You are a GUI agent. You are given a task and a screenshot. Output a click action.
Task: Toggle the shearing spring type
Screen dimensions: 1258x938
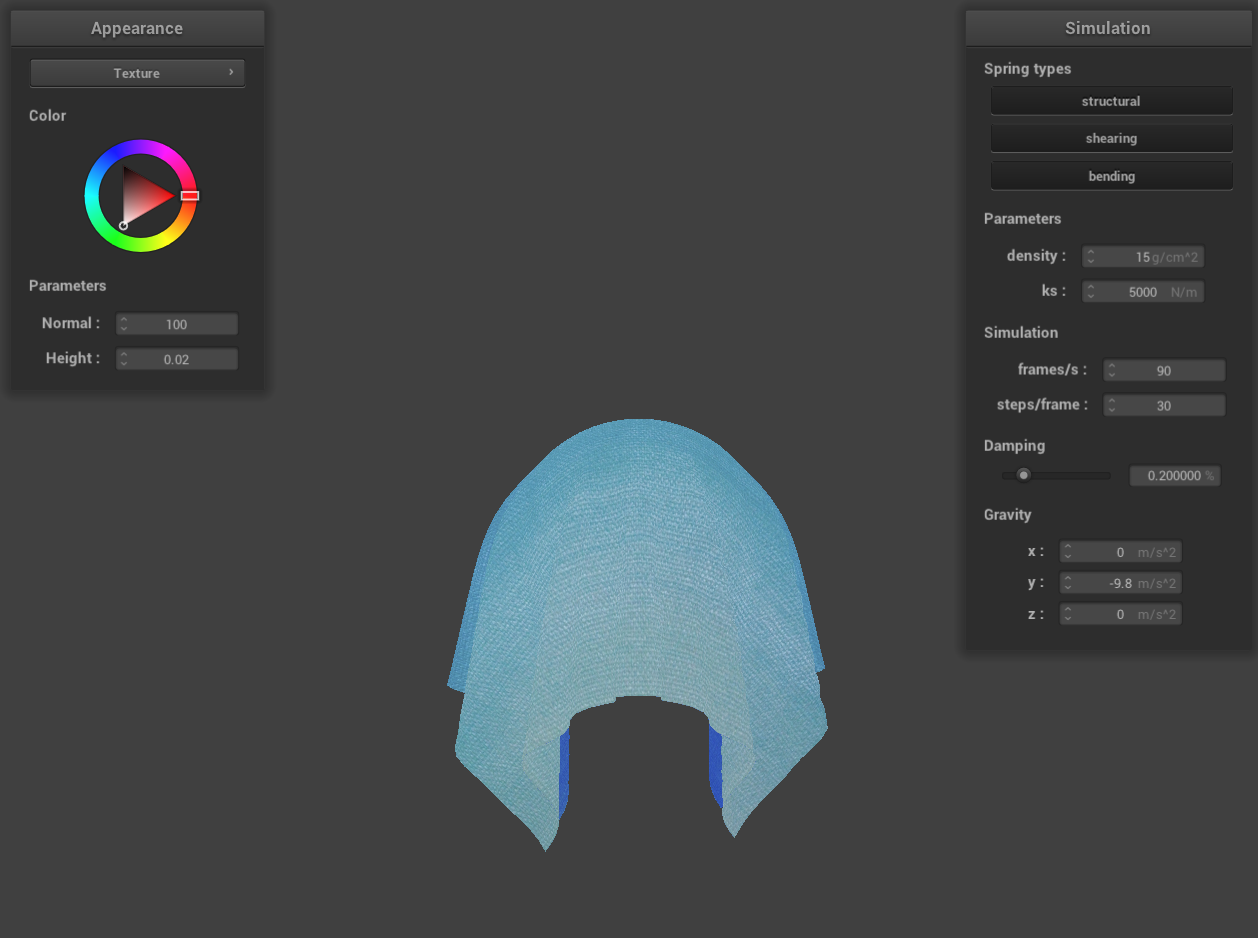1111,138
